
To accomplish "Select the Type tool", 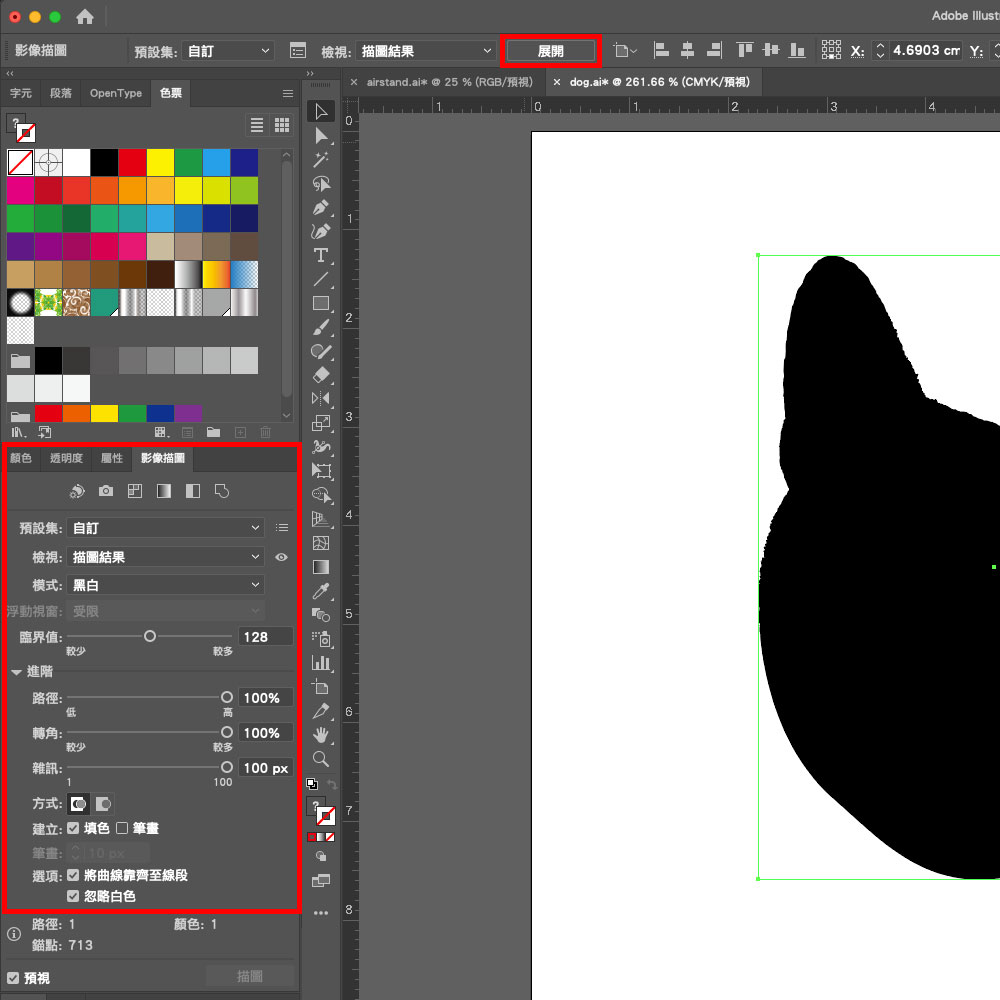I will point(321,255).
